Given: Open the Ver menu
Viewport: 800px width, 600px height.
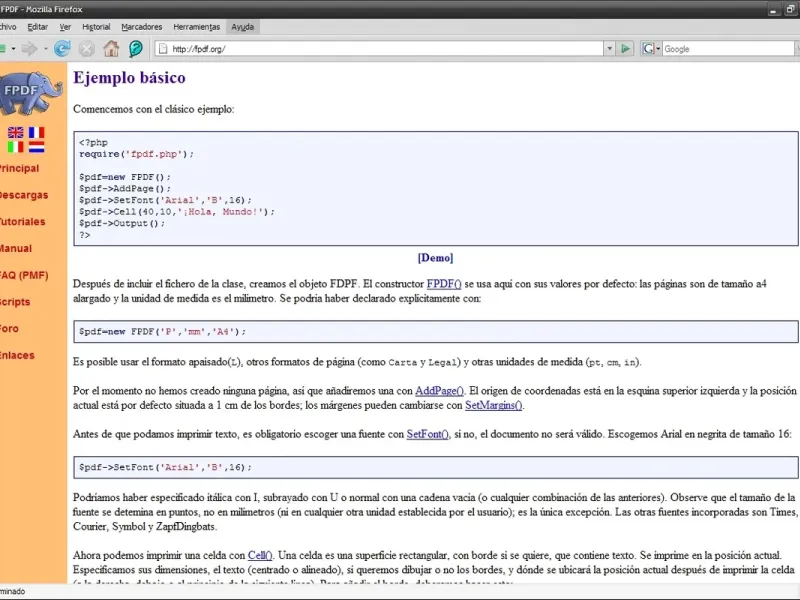Looking at the screenshot, I should point(65,27).
